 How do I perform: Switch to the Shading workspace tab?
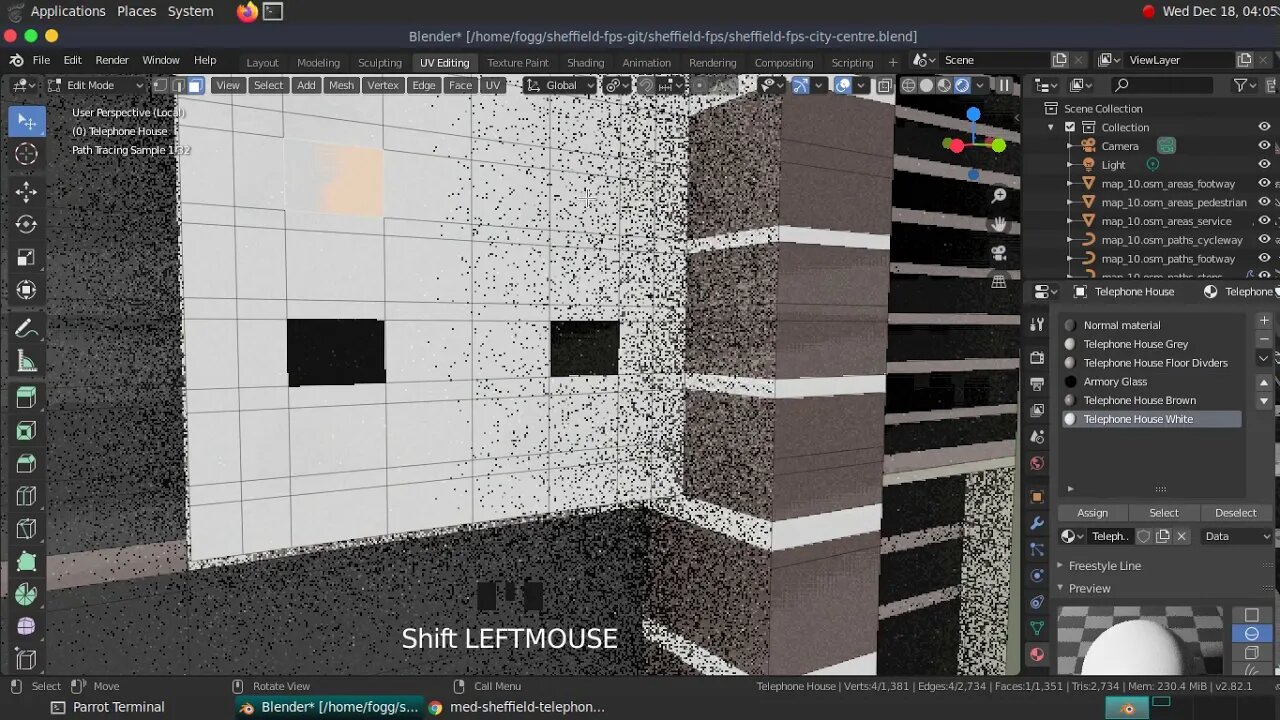585,62
